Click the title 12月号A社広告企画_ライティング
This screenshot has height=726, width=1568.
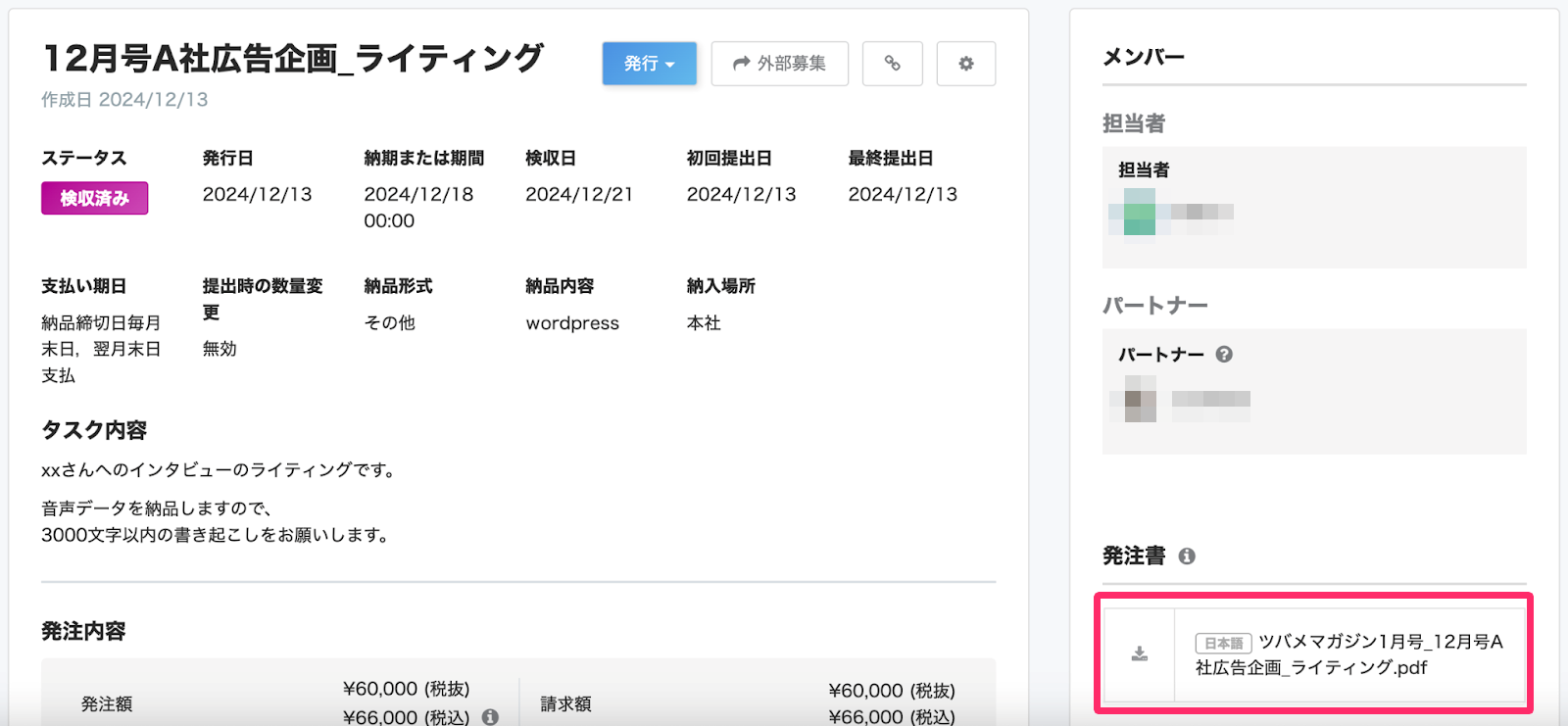pos(293,59)
